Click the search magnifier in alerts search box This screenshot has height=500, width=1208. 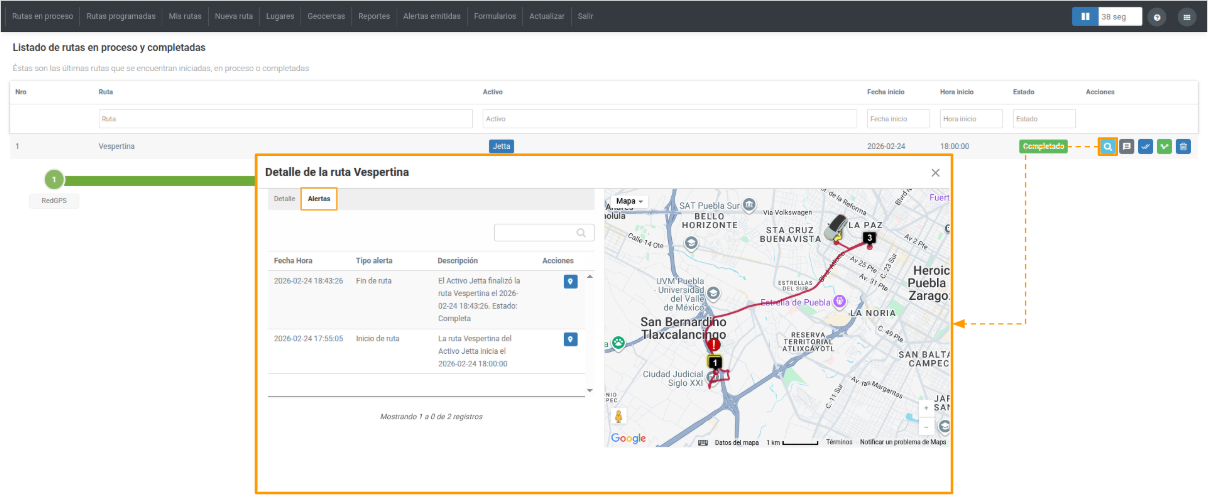click(x=581, y=233)
